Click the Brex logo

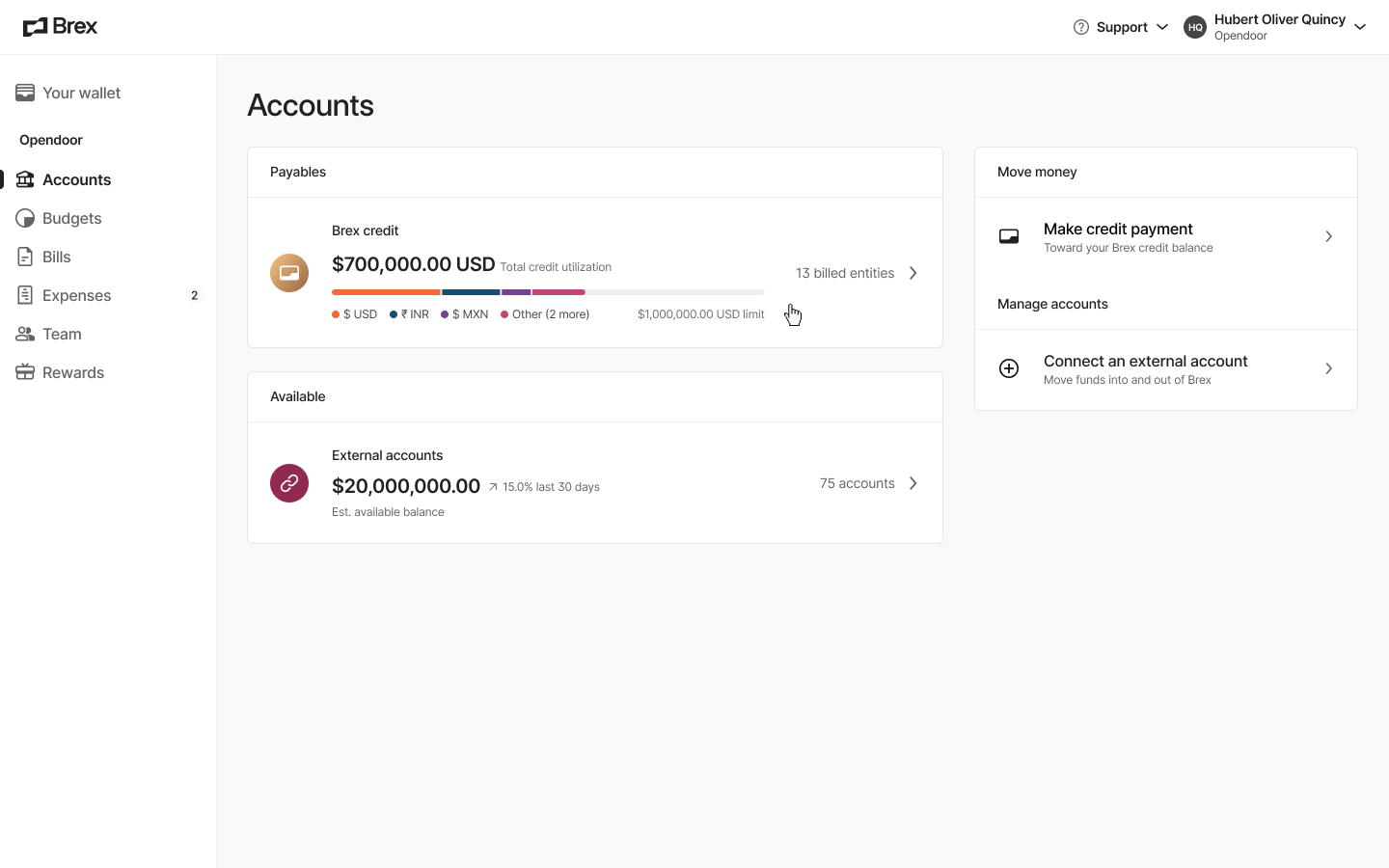pyautogui.click(x=60, y=27)
